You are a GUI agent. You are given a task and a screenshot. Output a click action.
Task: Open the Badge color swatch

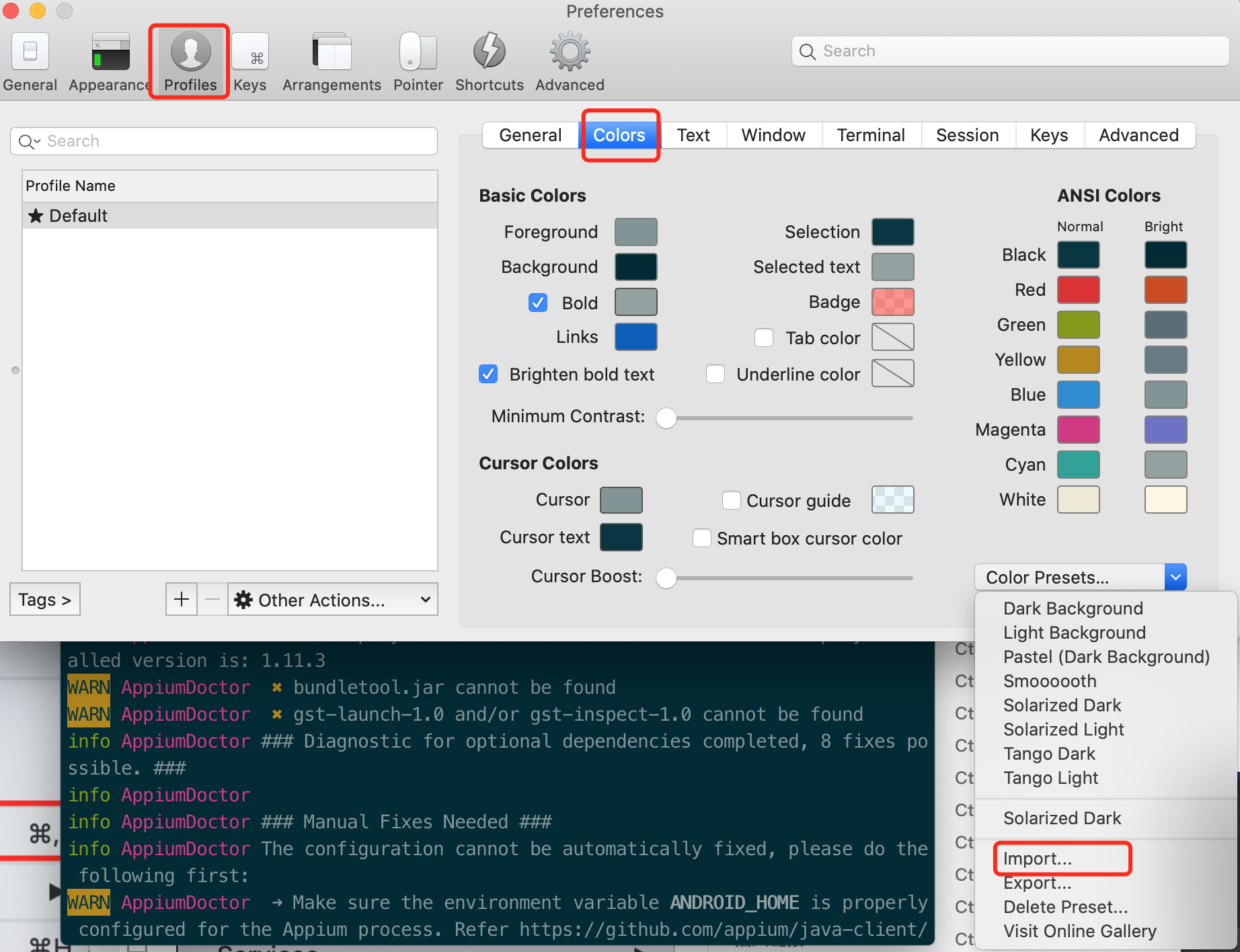[x=893, y=302]
